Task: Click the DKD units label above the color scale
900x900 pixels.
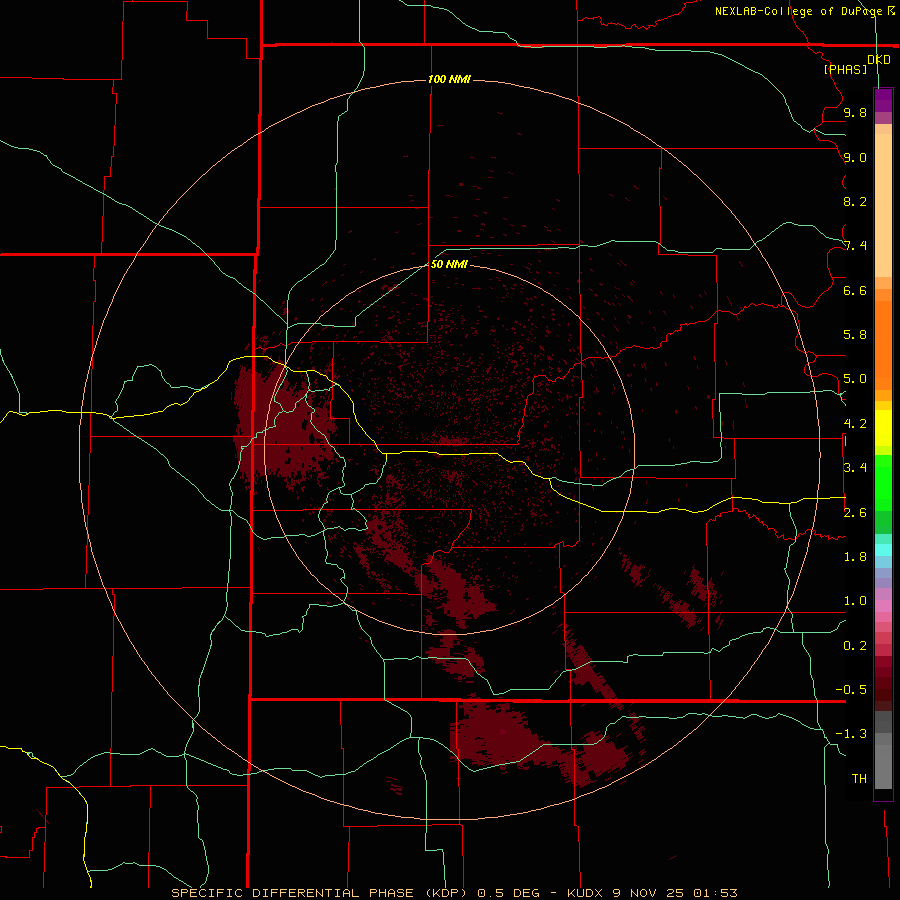Action: pyautogui.click(x=879, y=60)
